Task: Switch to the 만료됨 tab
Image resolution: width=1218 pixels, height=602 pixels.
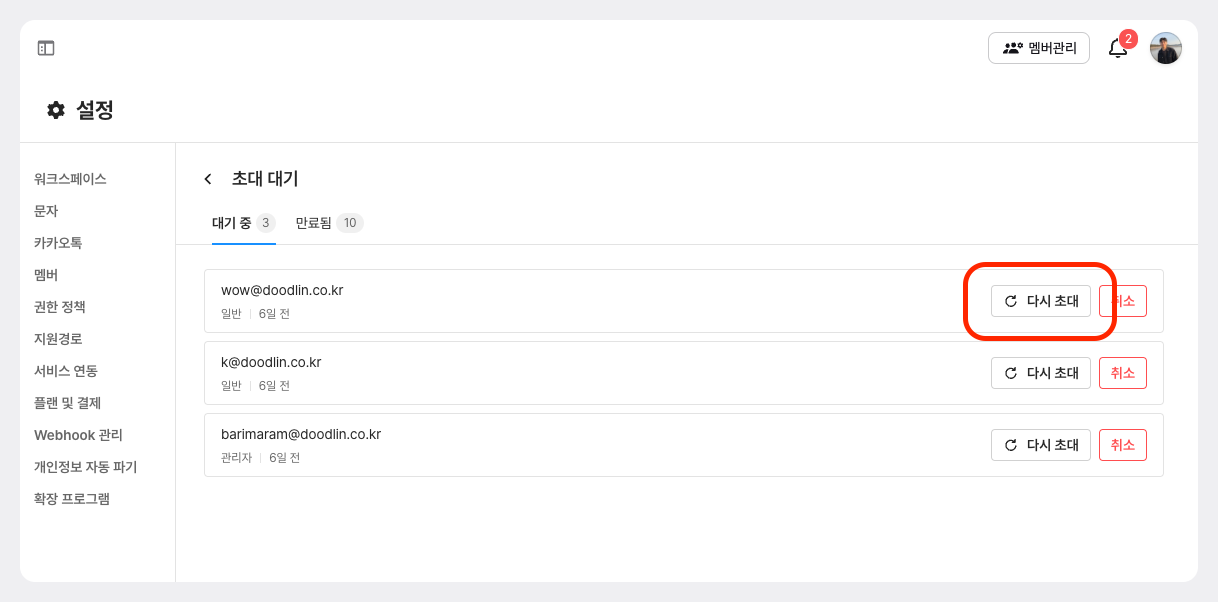Action: pyautogui.click(x=328, y=223)
